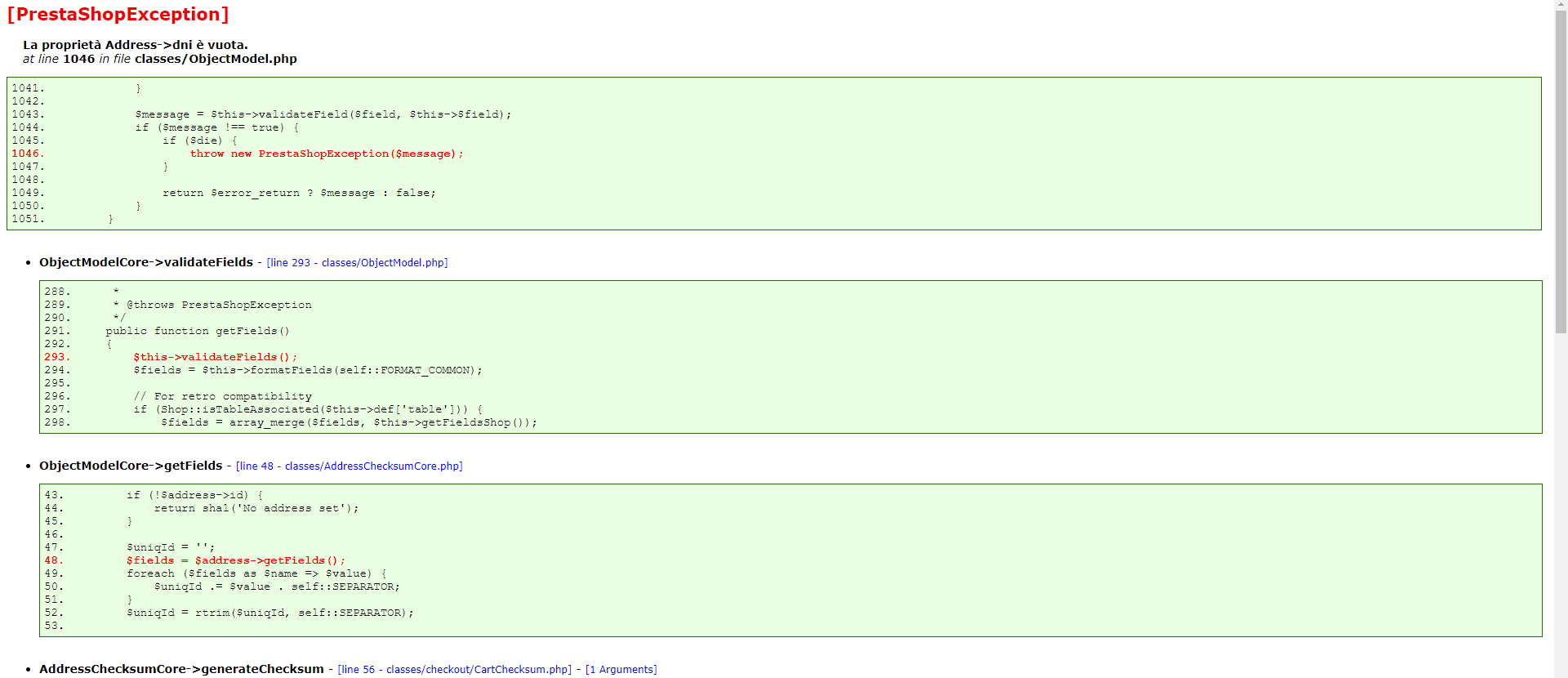Click line 52 rtrim($uniqId, self::SEPARATOR) code
Viewport: 1568px width, 678px height.
click(x=270, y=613)
